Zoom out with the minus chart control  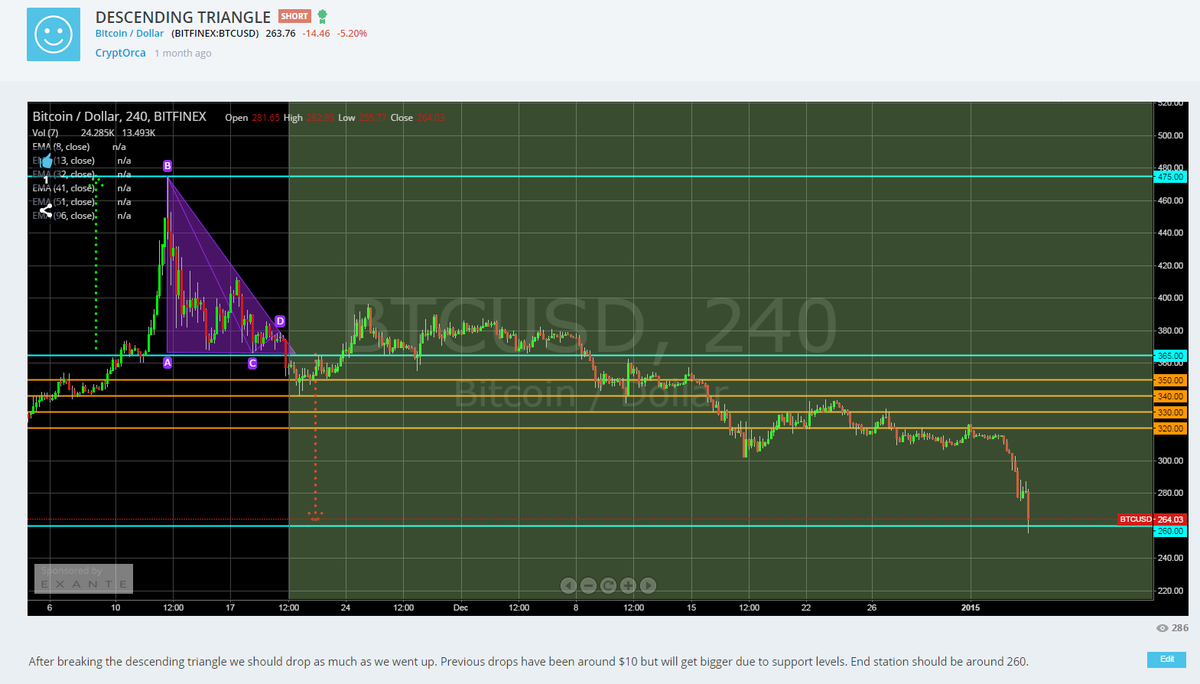(x=588, y=585)
